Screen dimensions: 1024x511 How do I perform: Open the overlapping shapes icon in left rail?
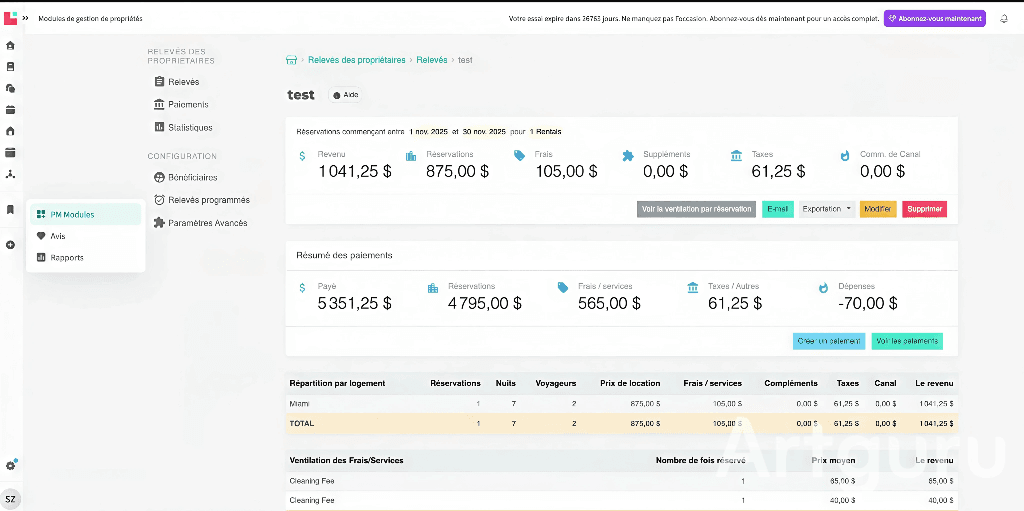point(10,88)
